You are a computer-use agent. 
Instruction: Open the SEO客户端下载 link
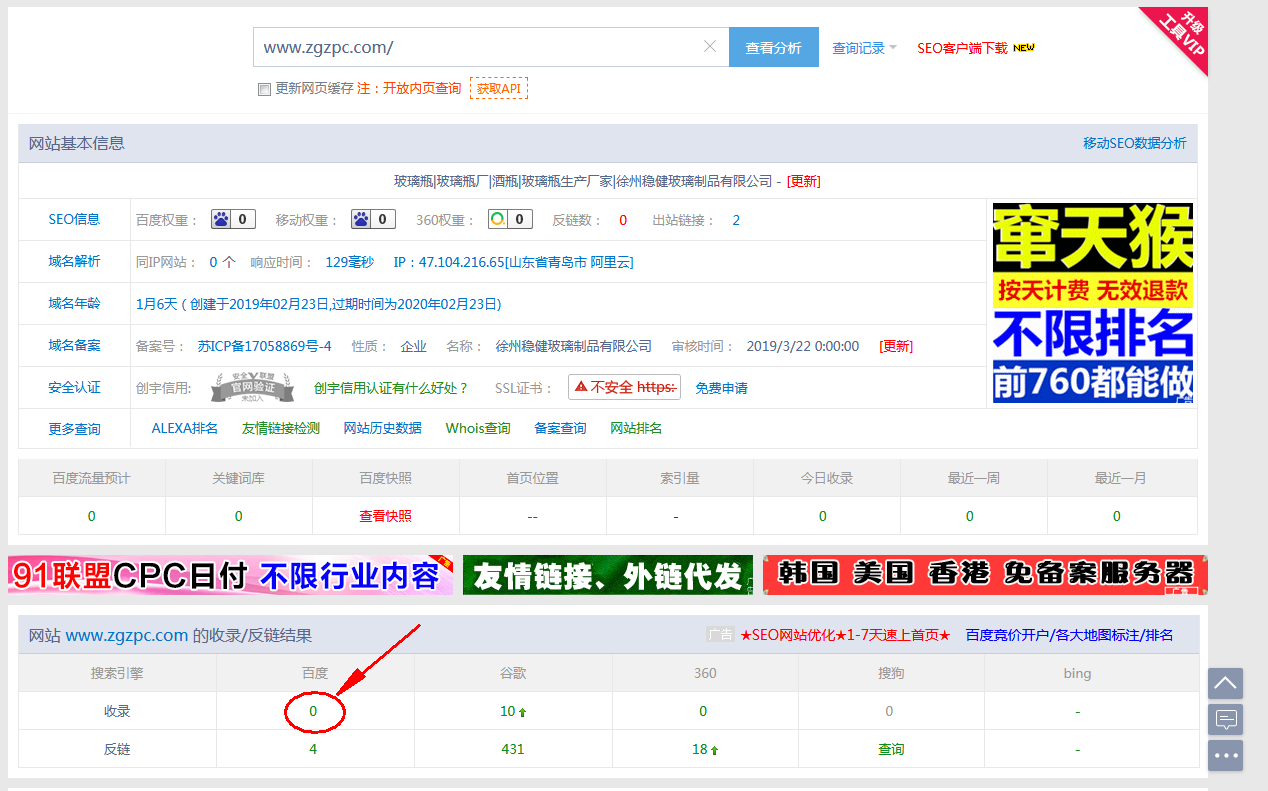coord(962,48)
